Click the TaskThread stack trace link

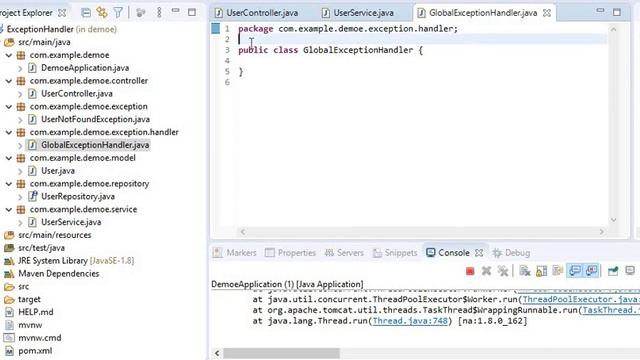(611, 310)
